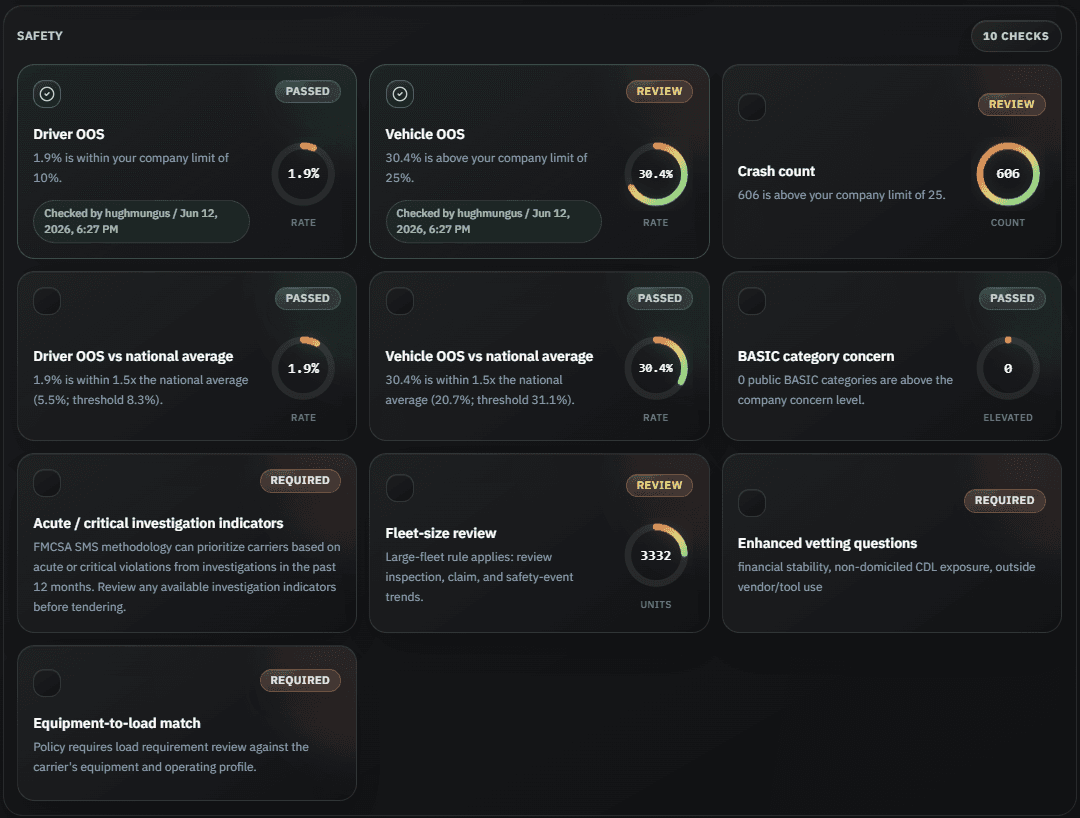Click the Checked by hughmungus pill under Vehicle OOS
The height and width of the screenshot is (818, 1080).
[x=493, y=222]
